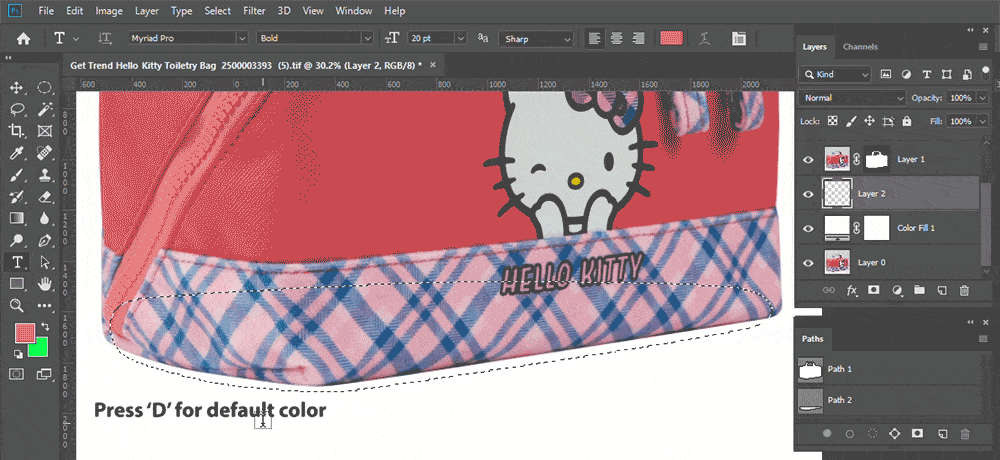Left align text
The width and height of the screenshot is (1000, 460).
(594, 38)
